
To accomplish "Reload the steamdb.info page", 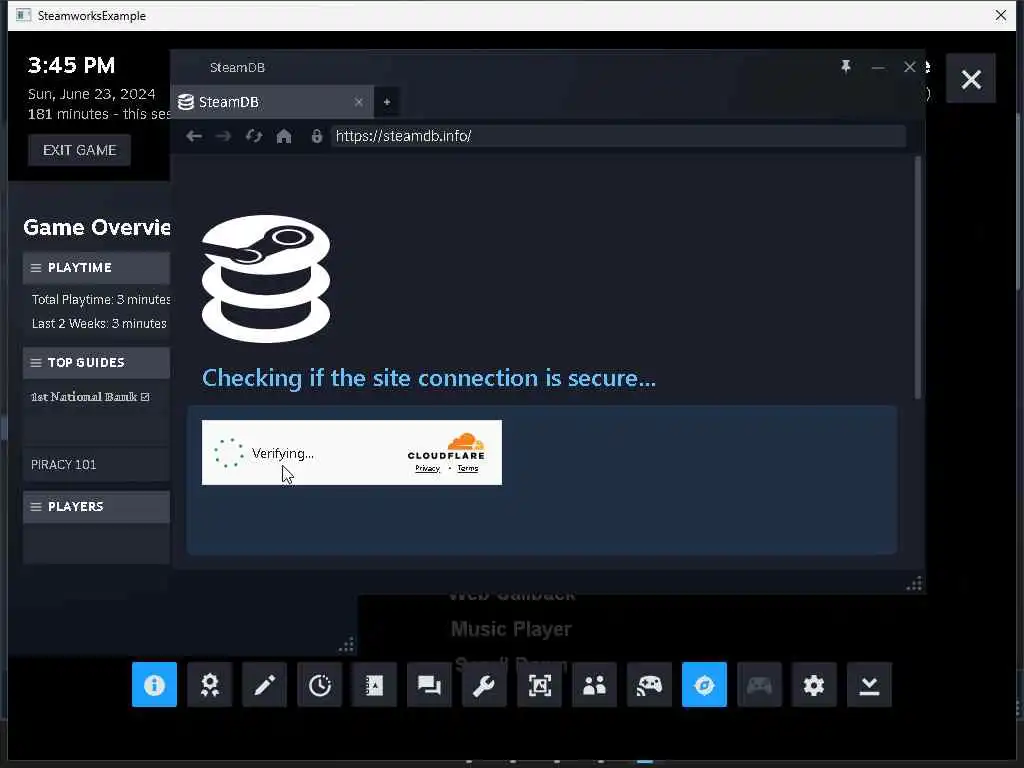I will [x=254, y=136].
